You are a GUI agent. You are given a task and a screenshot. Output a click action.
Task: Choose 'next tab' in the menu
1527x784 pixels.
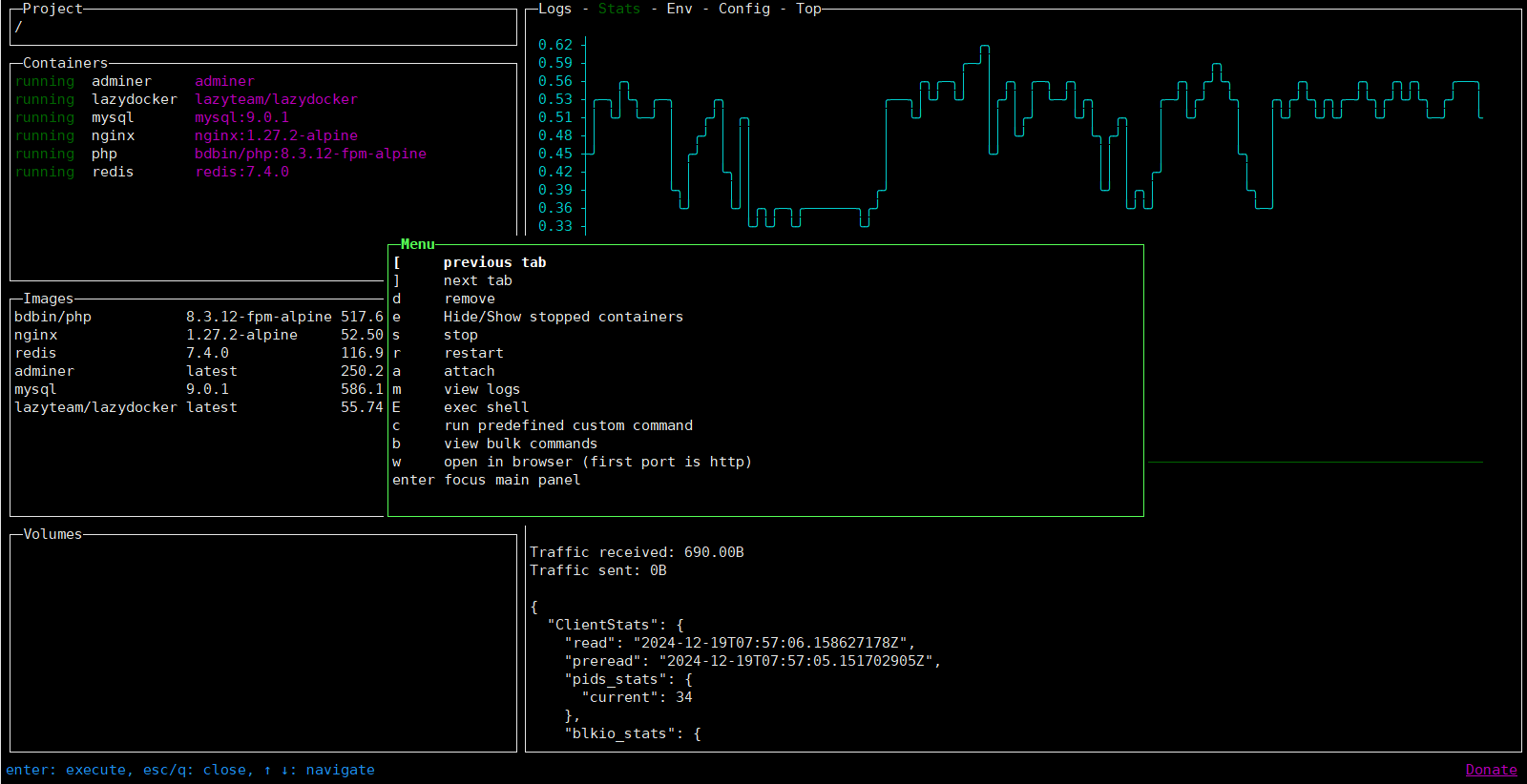765,280
